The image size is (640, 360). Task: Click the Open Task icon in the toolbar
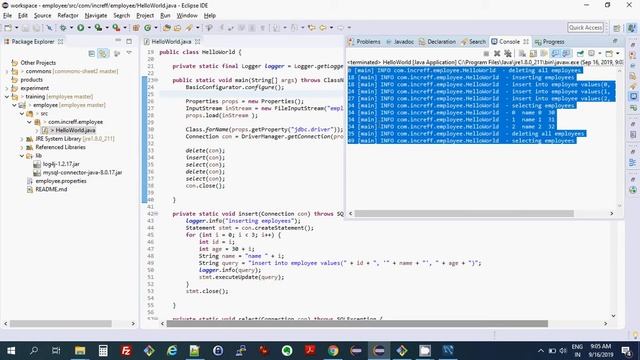coord(177,28)
